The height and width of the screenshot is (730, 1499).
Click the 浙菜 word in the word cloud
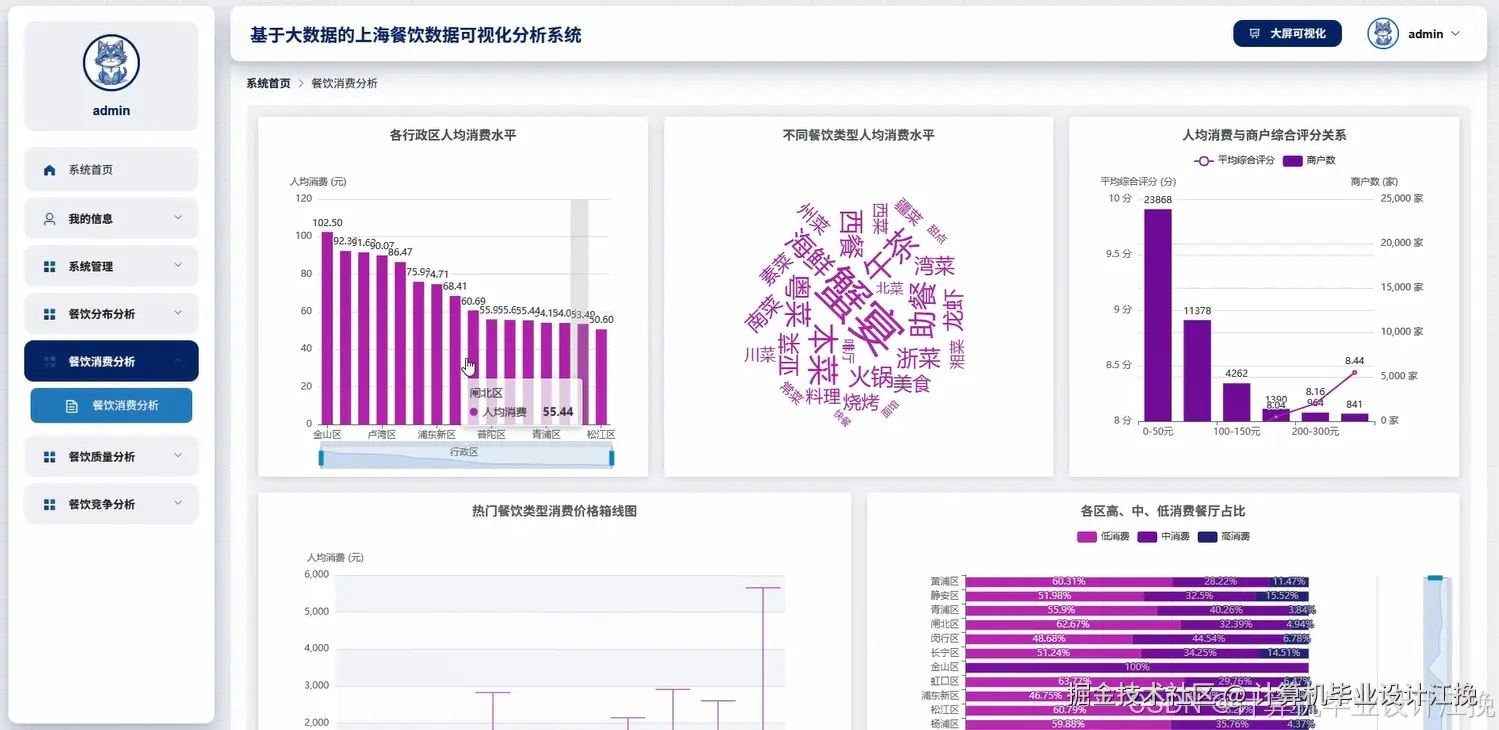[x=918, y=358]
